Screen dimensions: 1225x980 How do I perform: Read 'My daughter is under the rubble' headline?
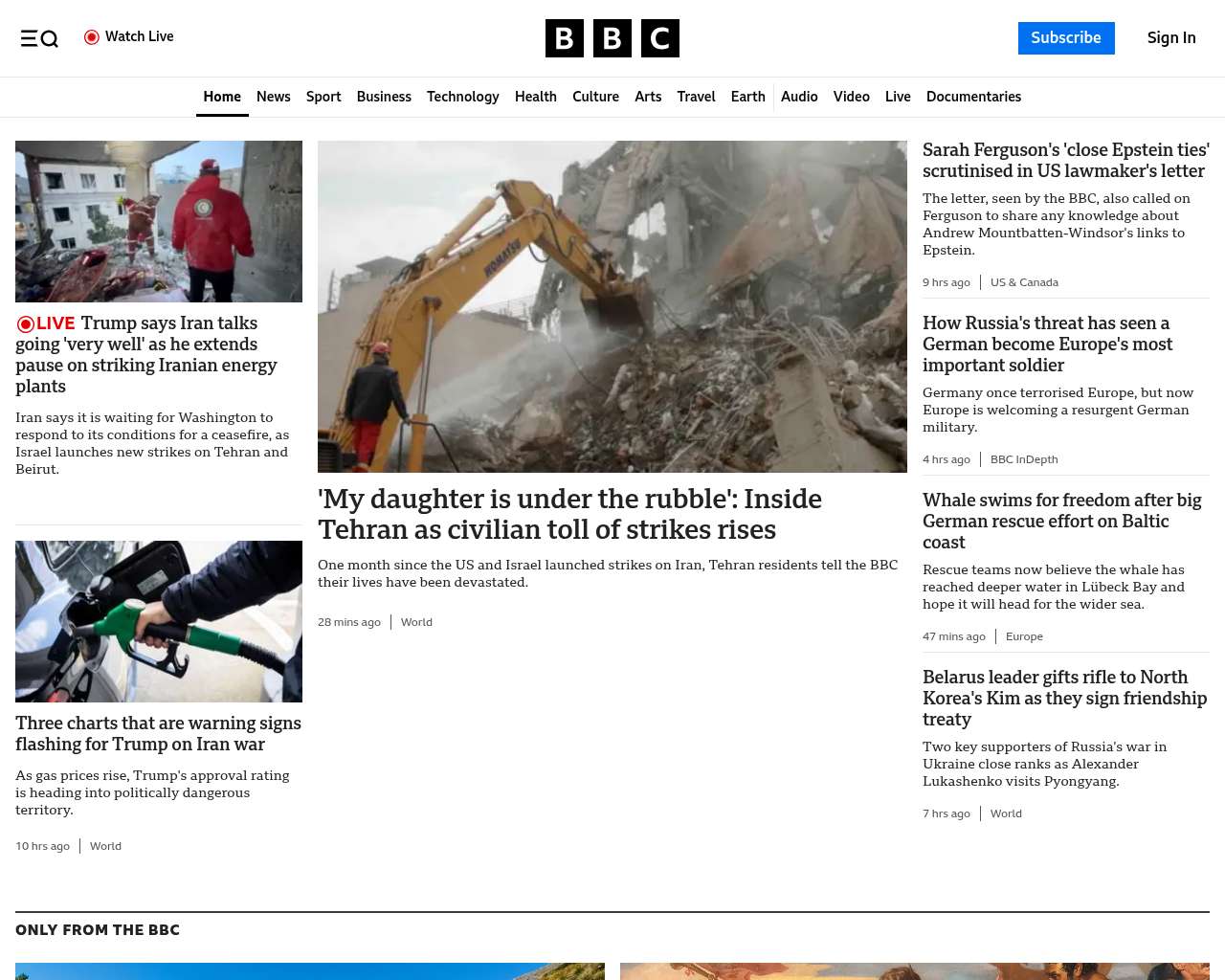[569, 514]
